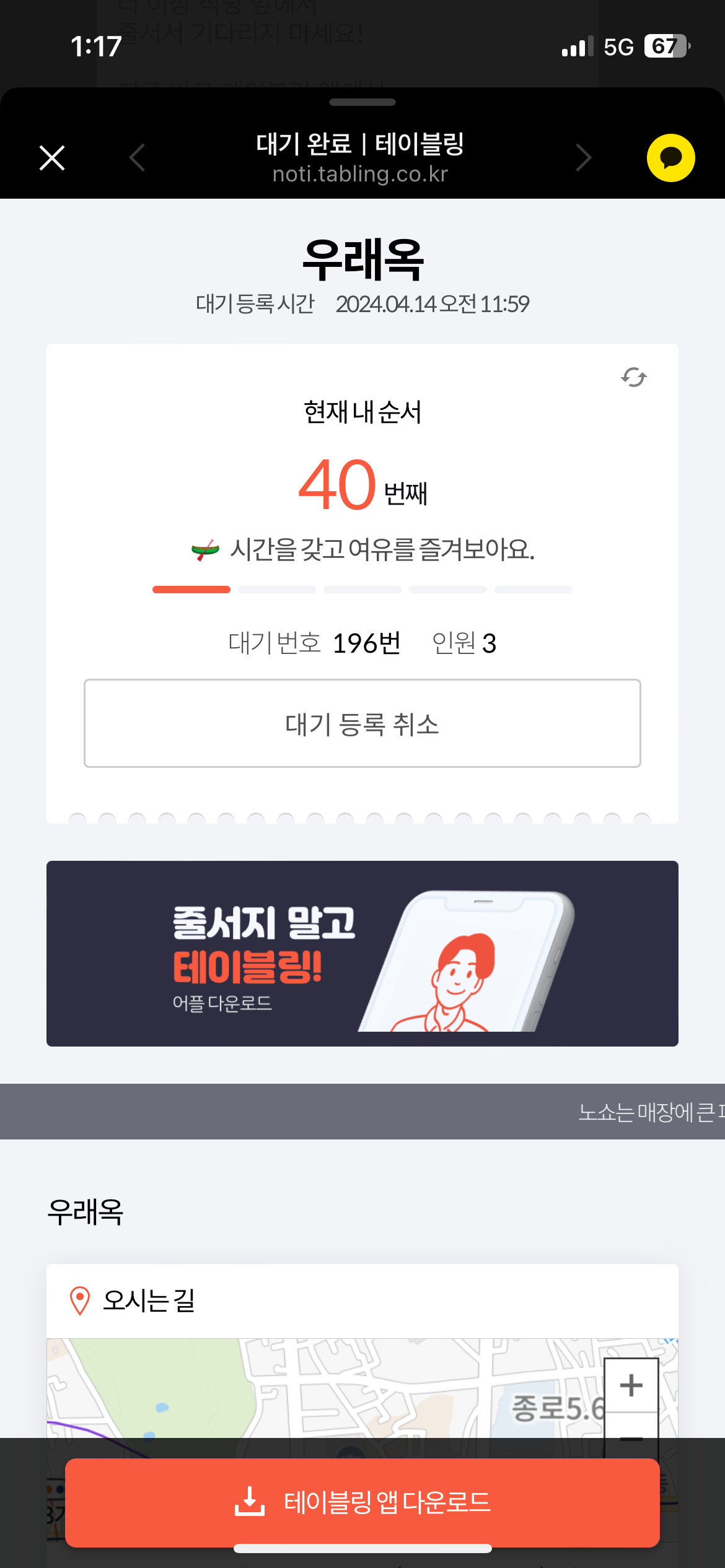
Task: Tap the 대기 등록 취소 button
Action: (362, 723)
